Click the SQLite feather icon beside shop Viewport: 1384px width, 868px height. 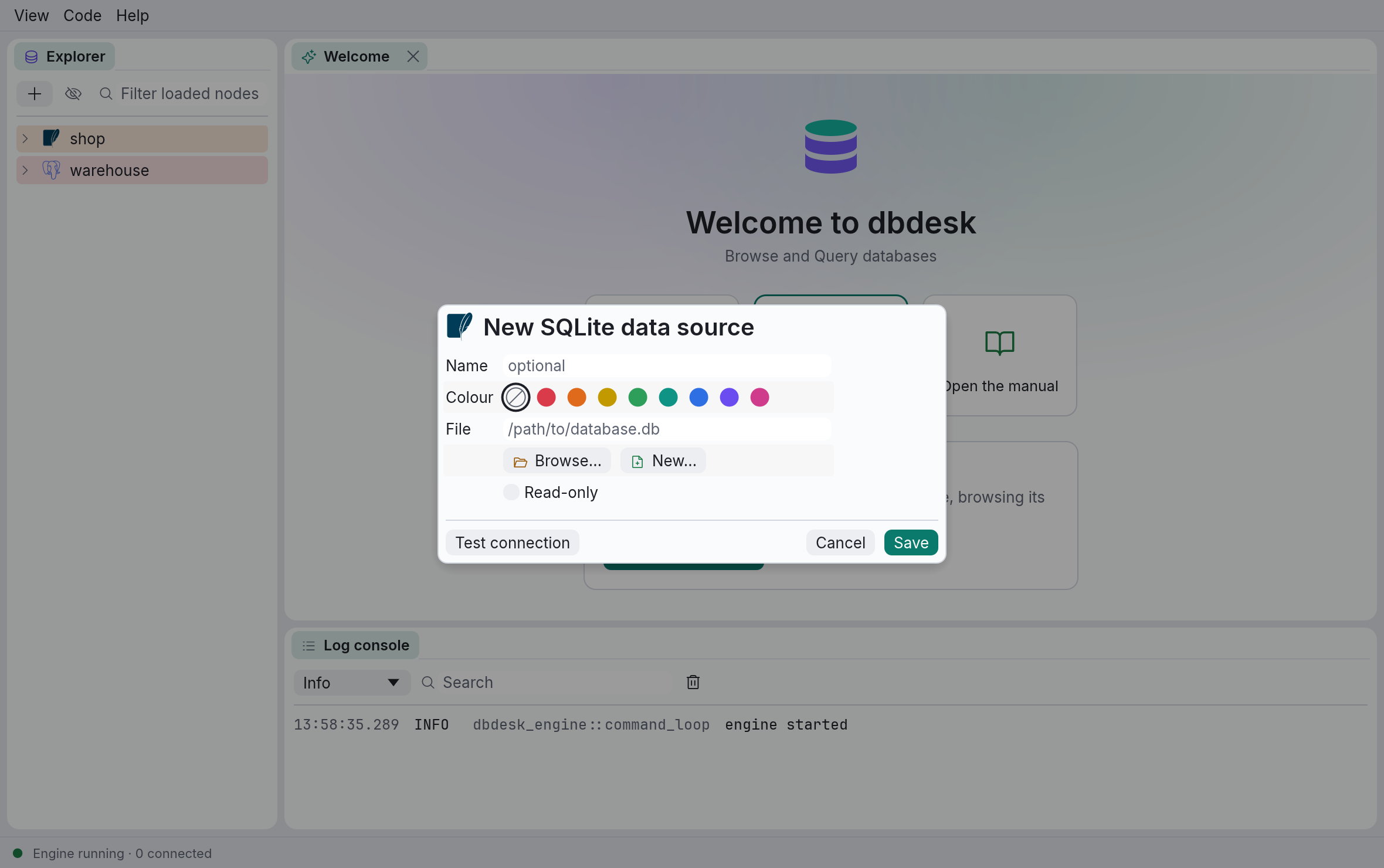(x=52, y=138)
